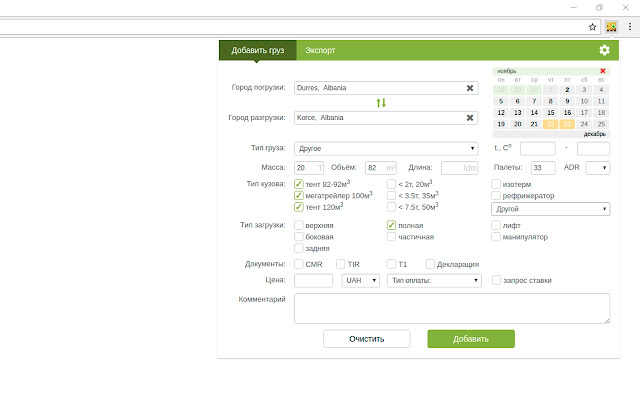The image size is (640, 400).
Task: Go to декабрь in the calendar
Action: [594, 134]
